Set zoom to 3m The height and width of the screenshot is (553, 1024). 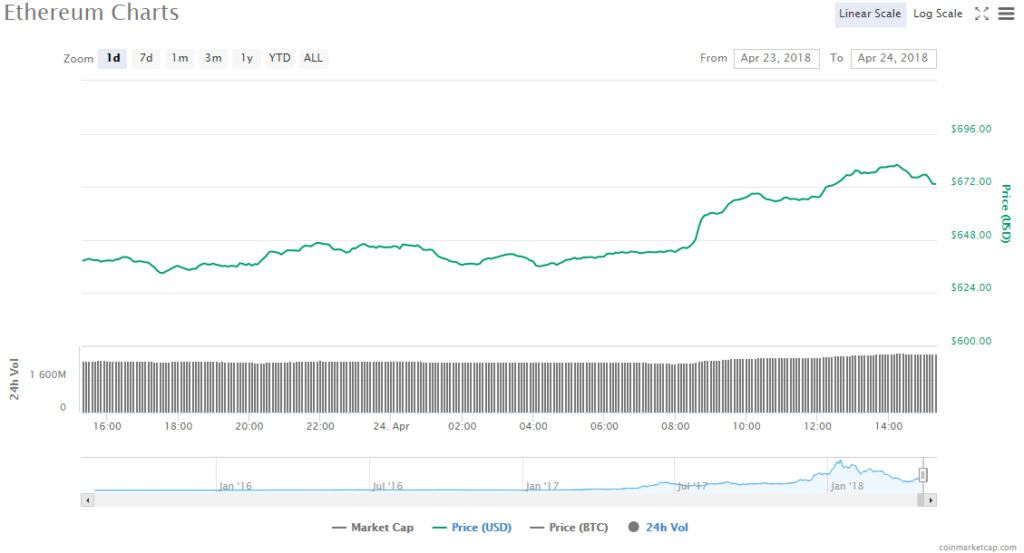(x=213, y=58)
